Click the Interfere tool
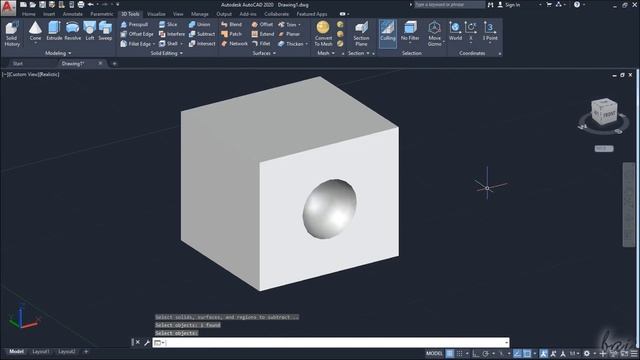 (x=172, y=34)
